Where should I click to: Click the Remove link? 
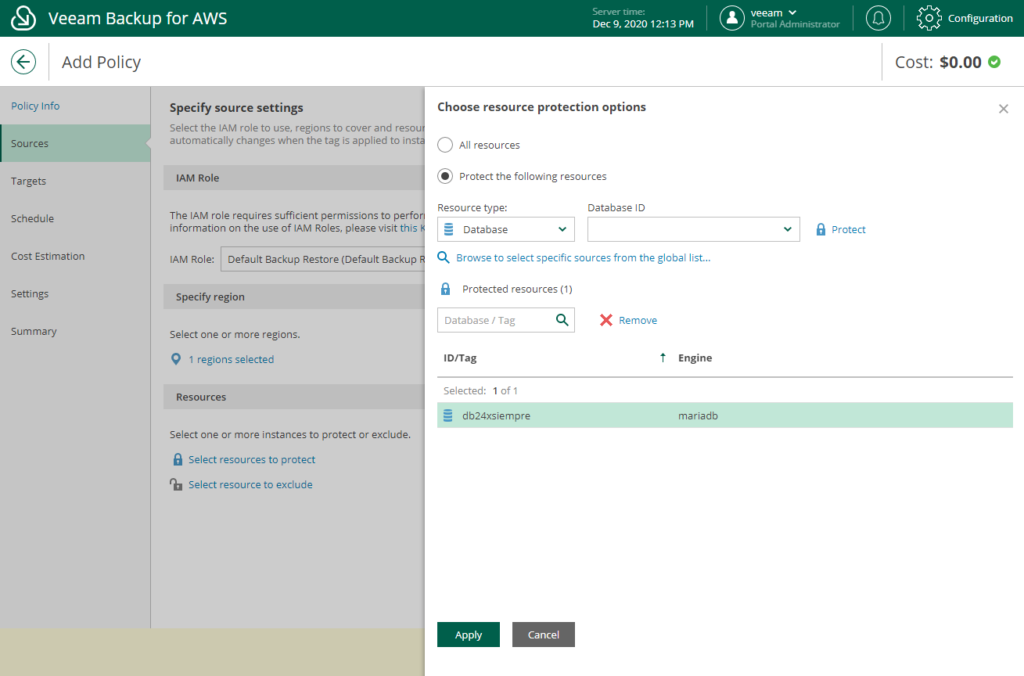pyautogui.click(x=638, y=320)
